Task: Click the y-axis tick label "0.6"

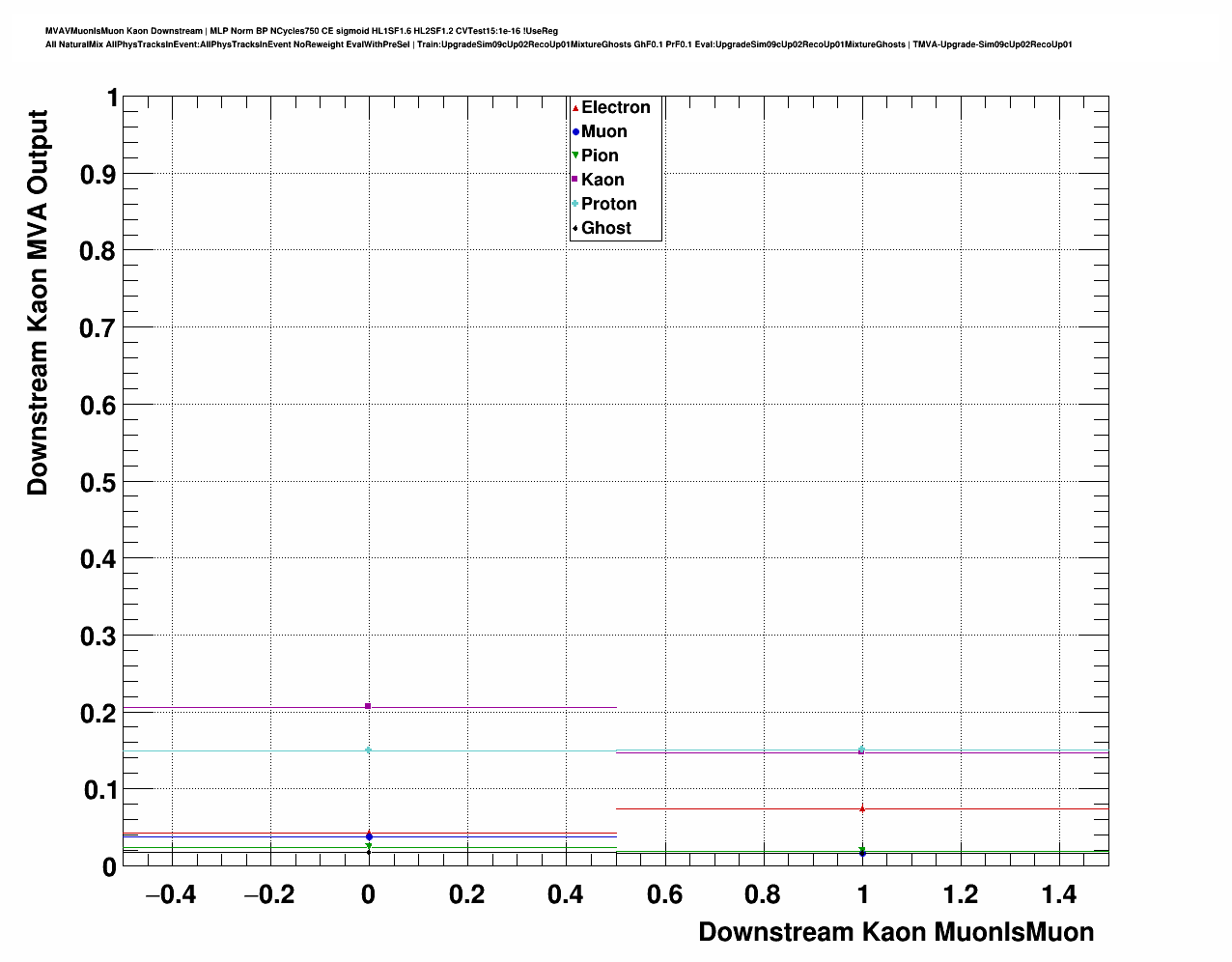Action: (99, 406)
